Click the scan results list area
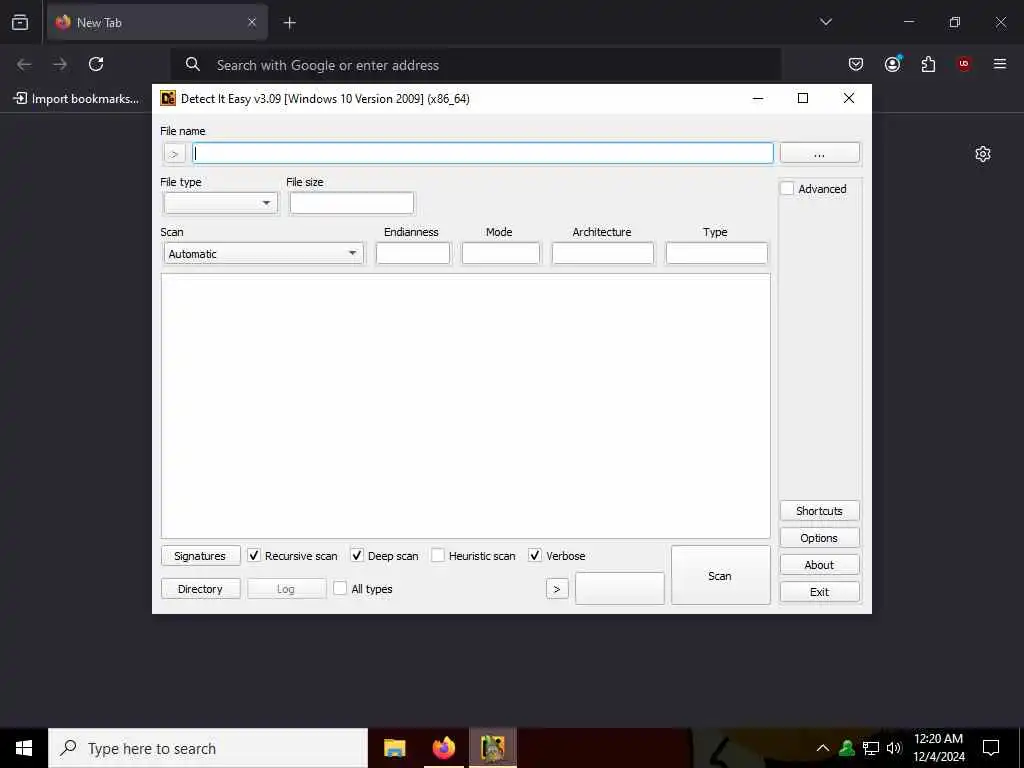The image size is (1024, 768). (466, 406)
